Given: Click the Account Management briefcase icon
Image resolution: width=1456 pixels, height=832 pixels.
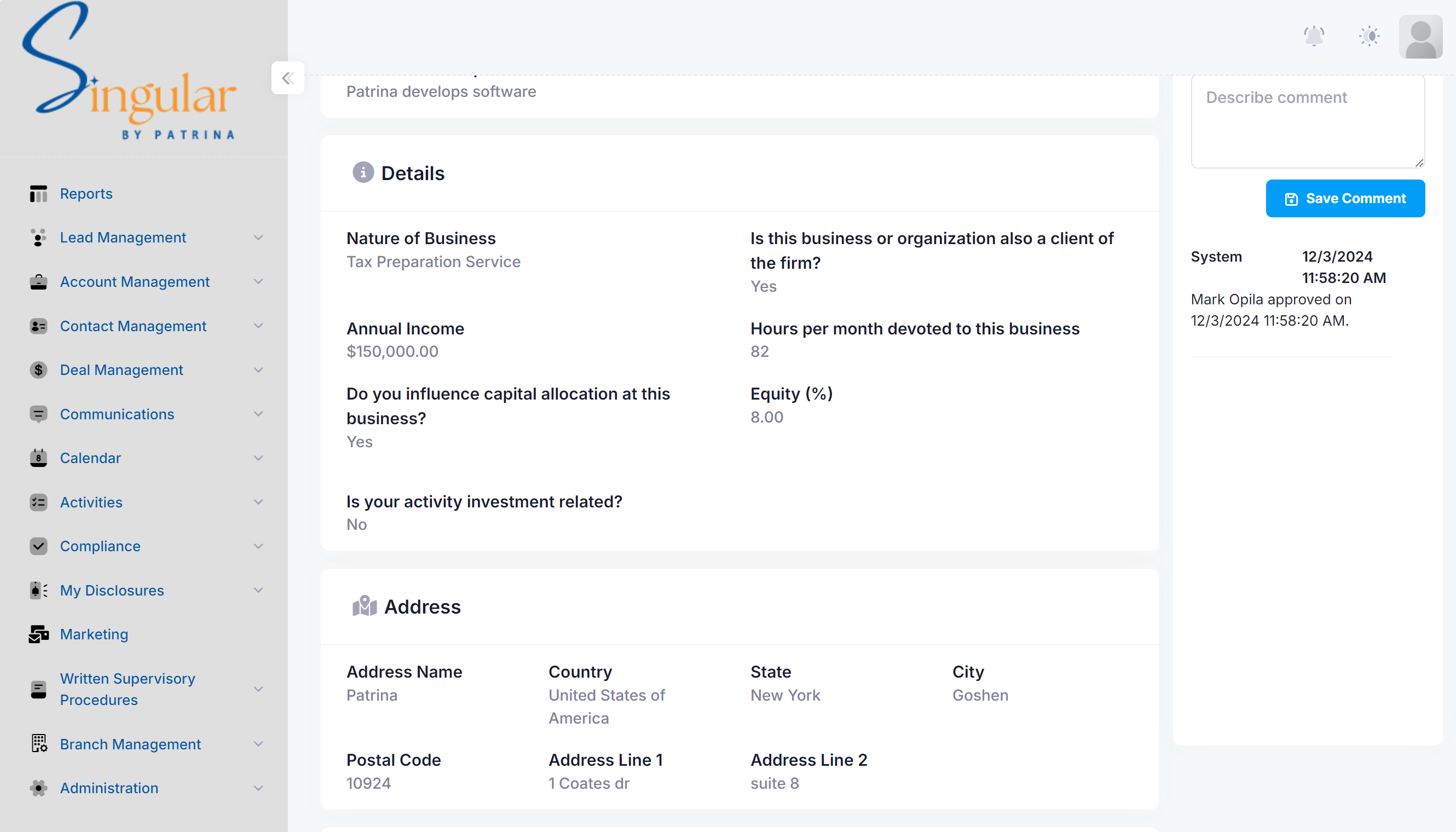Looking at the screenshot, I should [38, 282].
